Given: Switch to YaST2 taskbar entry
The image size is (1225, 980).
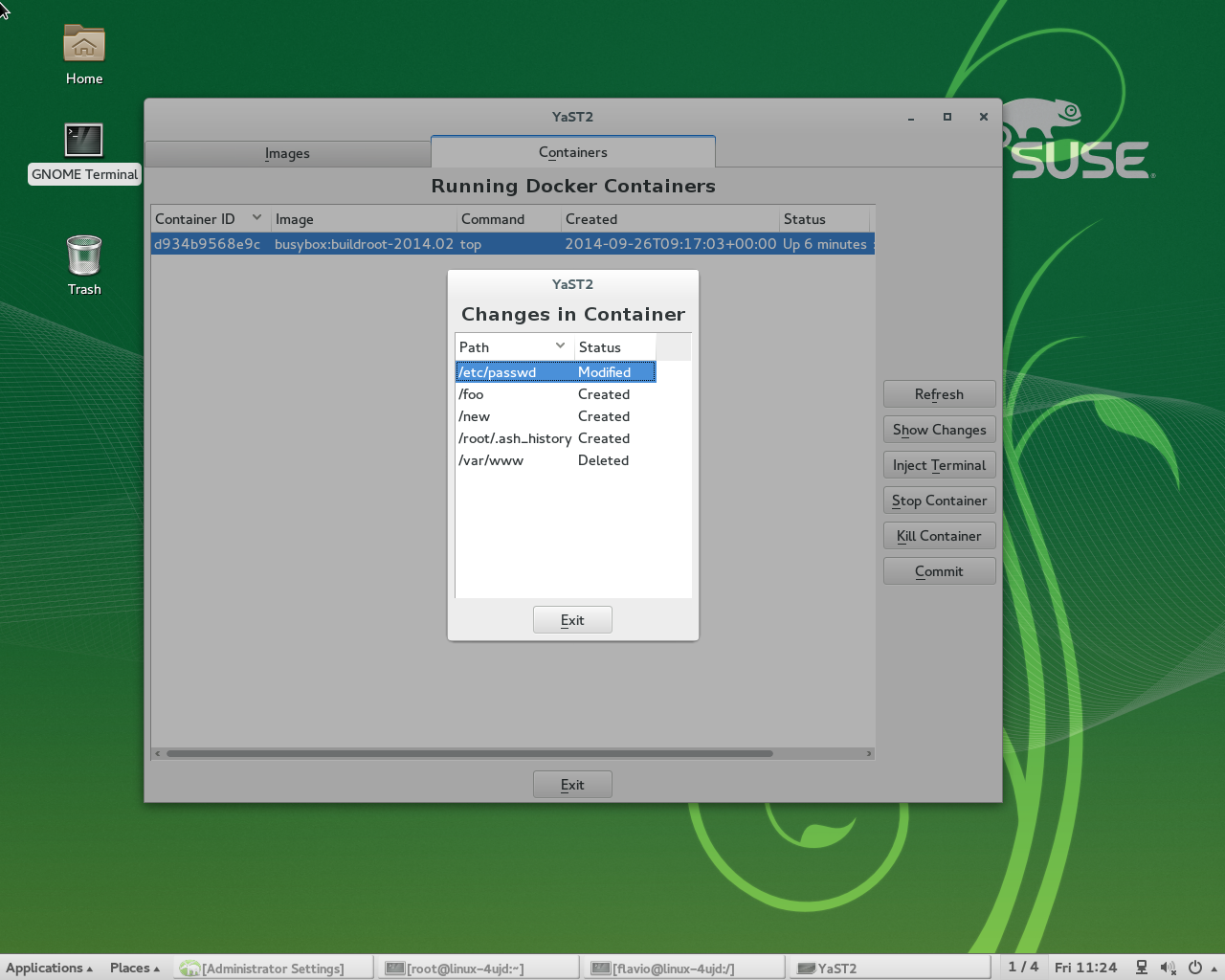Looking at the screenshot, I should click(890, 969).
